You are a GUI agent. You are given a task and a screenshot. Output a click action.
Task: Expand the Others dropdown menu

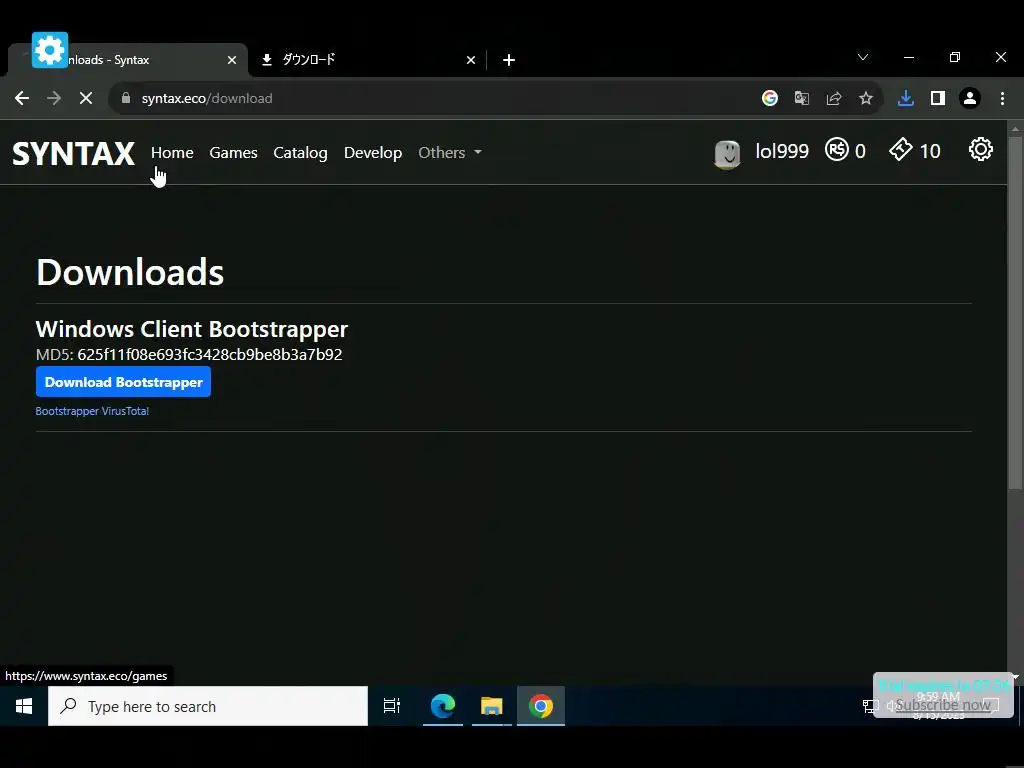coord(450,153)
